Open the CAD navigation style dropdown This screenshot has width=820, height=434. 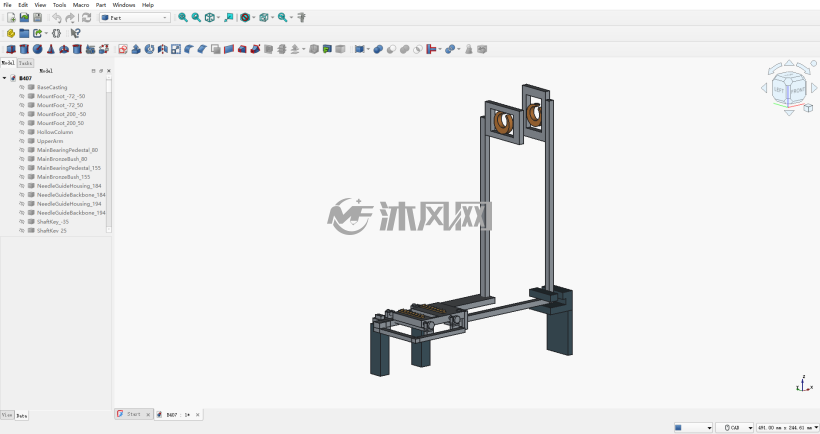point(734,428)
